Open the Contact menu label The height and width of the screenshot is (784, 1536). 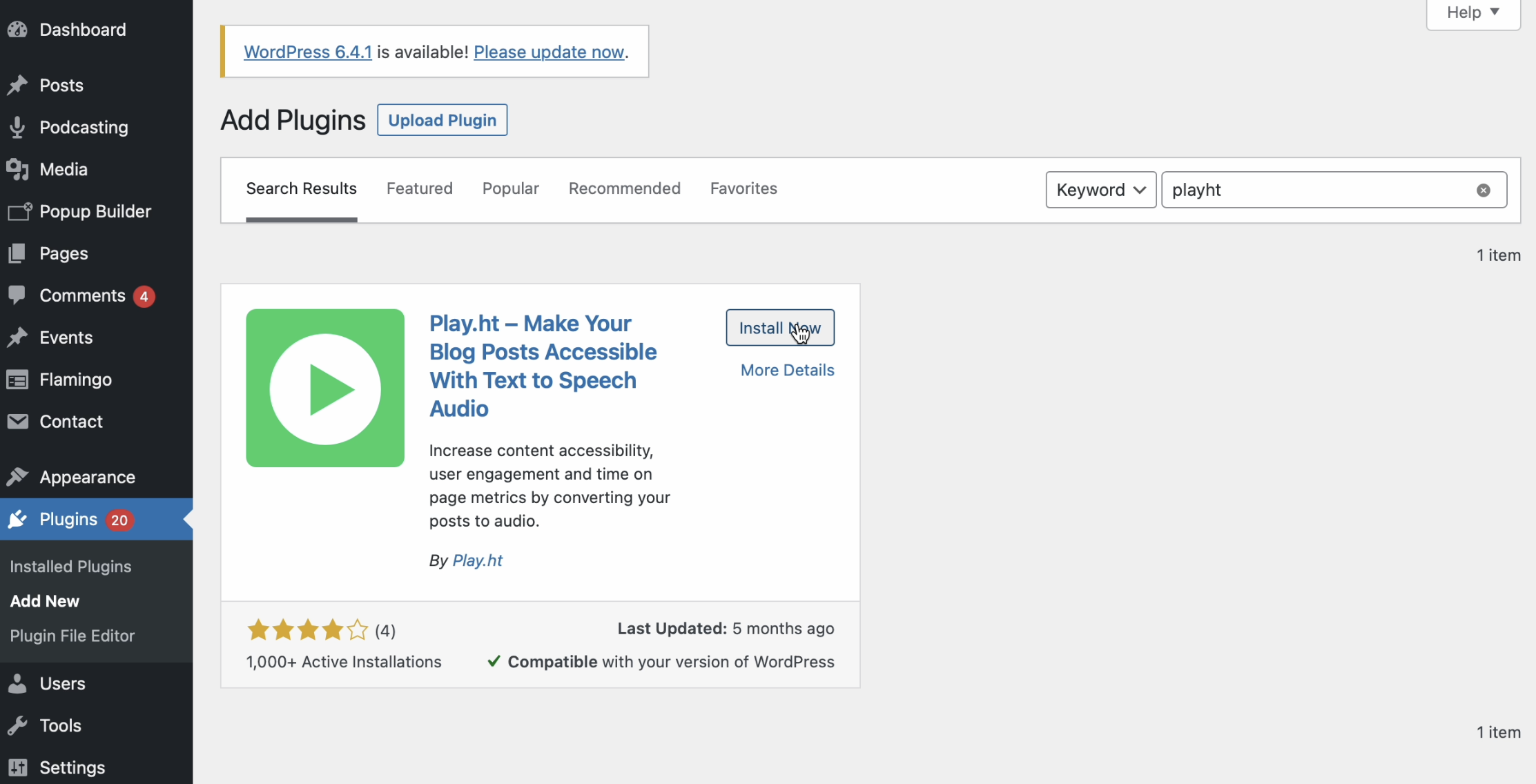71,421
